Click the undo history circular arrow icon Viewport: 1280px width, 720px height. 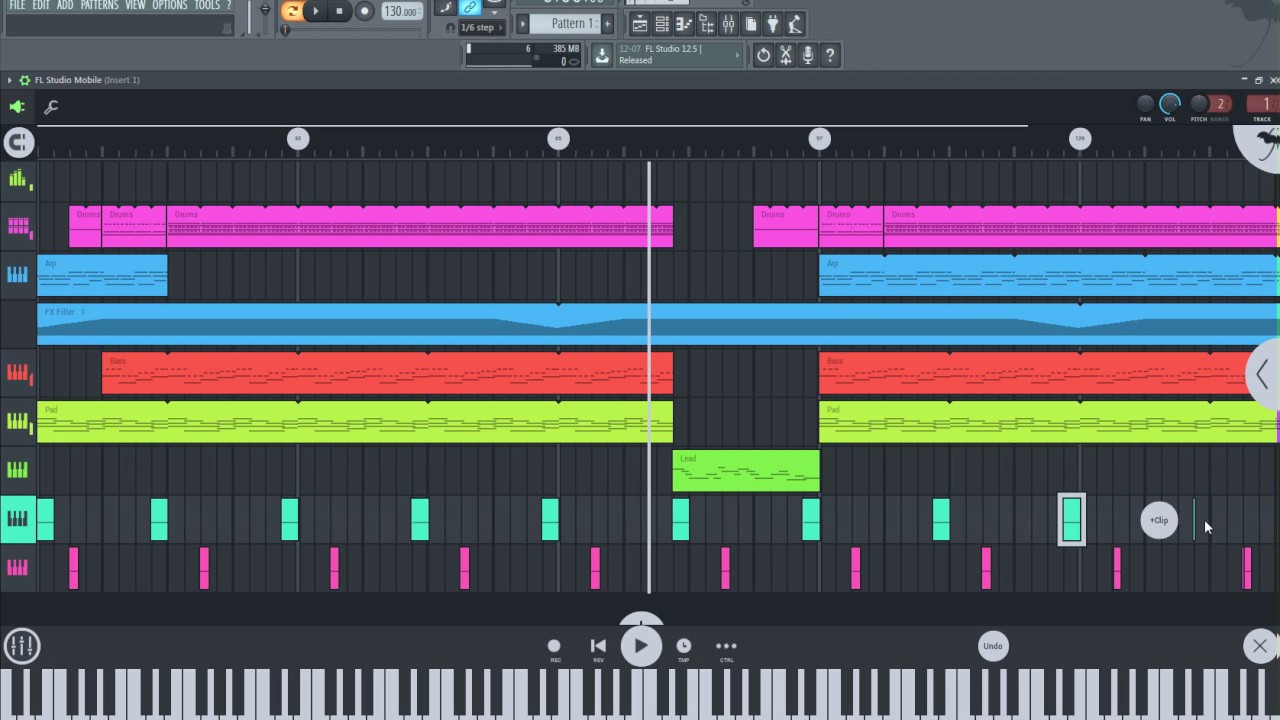click(x=764, y=56)
